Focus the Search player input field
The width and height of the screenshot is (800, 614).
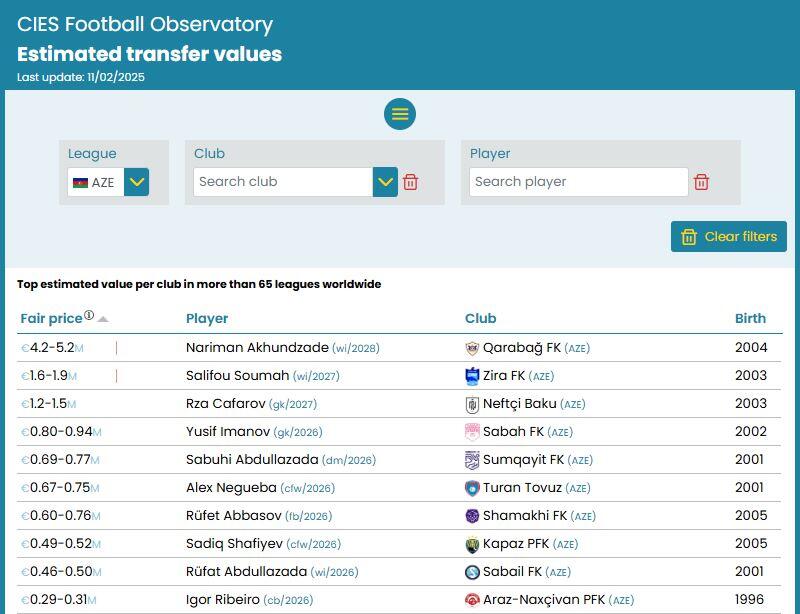pos(579,182)
